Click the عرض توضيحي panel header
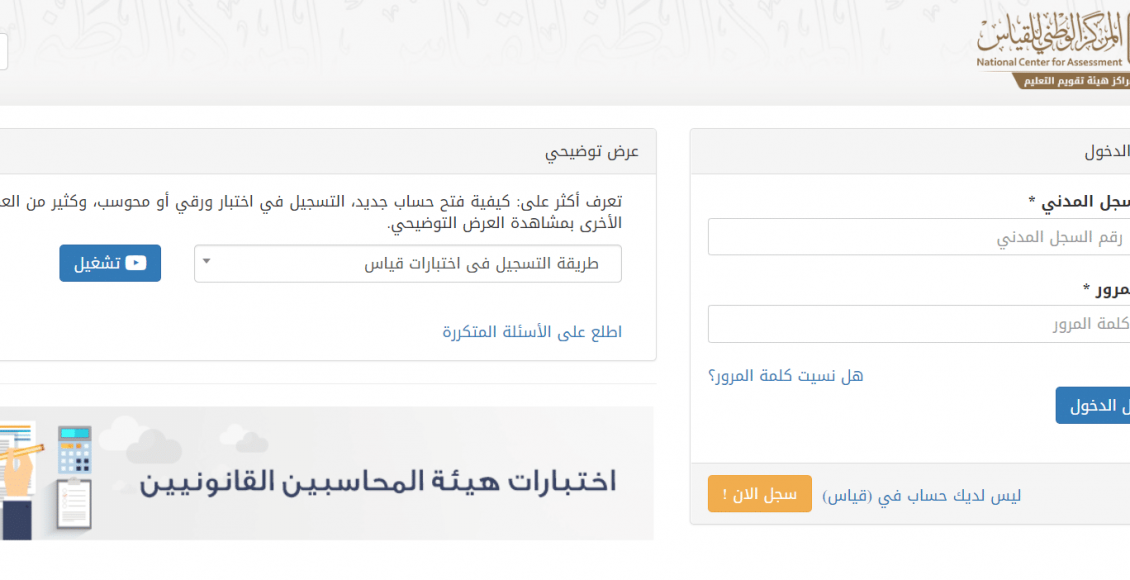The image size is (1130, 580). [326, 152]
